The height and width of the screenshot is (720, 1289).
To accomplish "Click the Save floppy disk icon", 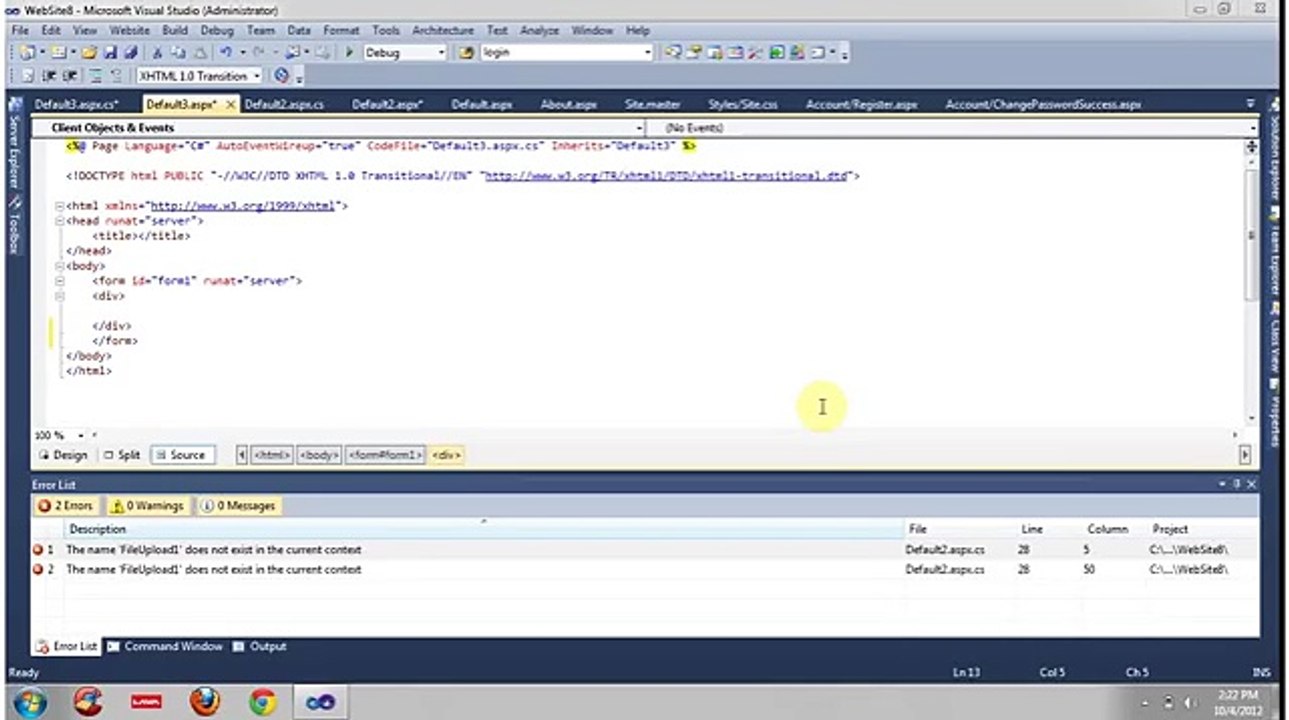I will [110, 52].
